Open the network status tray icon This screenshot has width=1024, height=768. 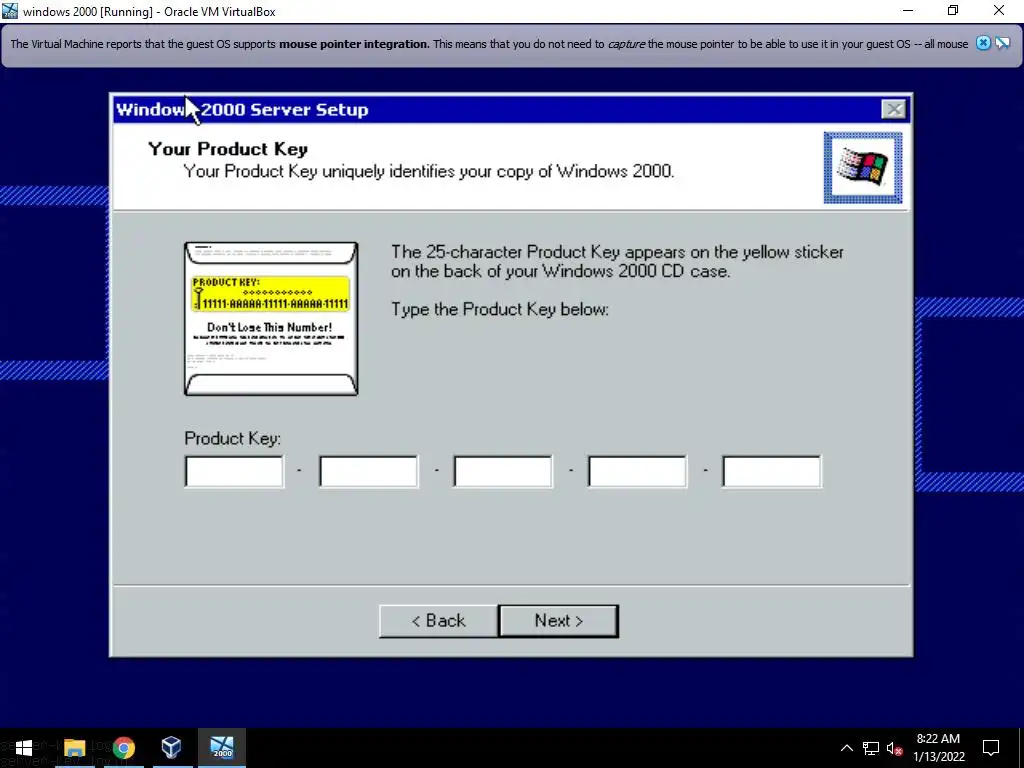pyautogui.click(x=871, y=748)
